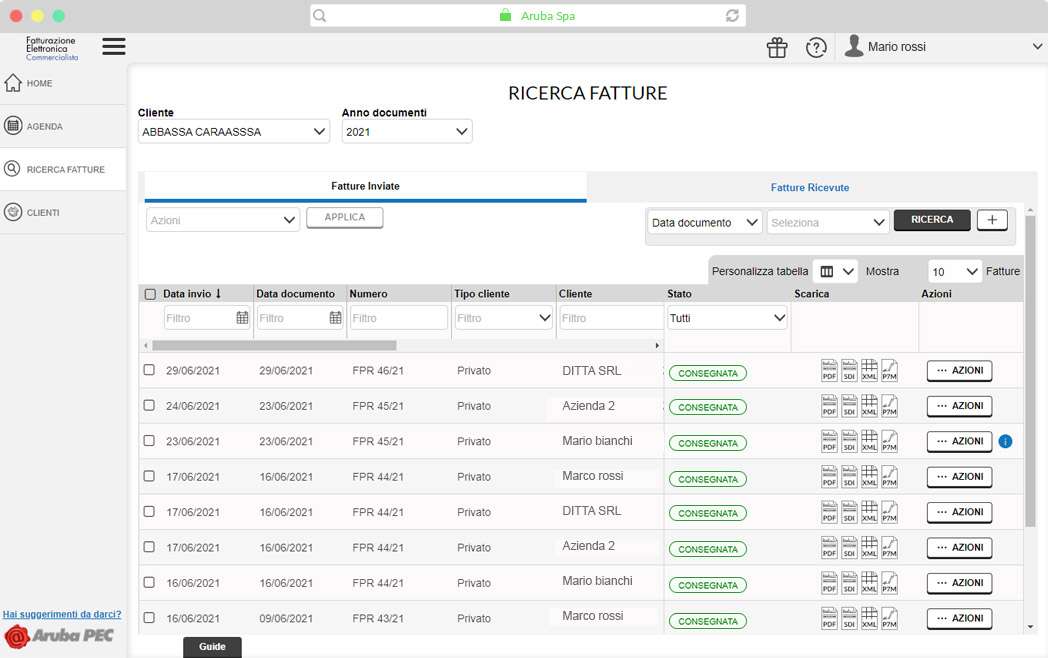1048x658 pixels.
Task: Select all invoices with header checkbox
Action: click(x=150, y=294)
